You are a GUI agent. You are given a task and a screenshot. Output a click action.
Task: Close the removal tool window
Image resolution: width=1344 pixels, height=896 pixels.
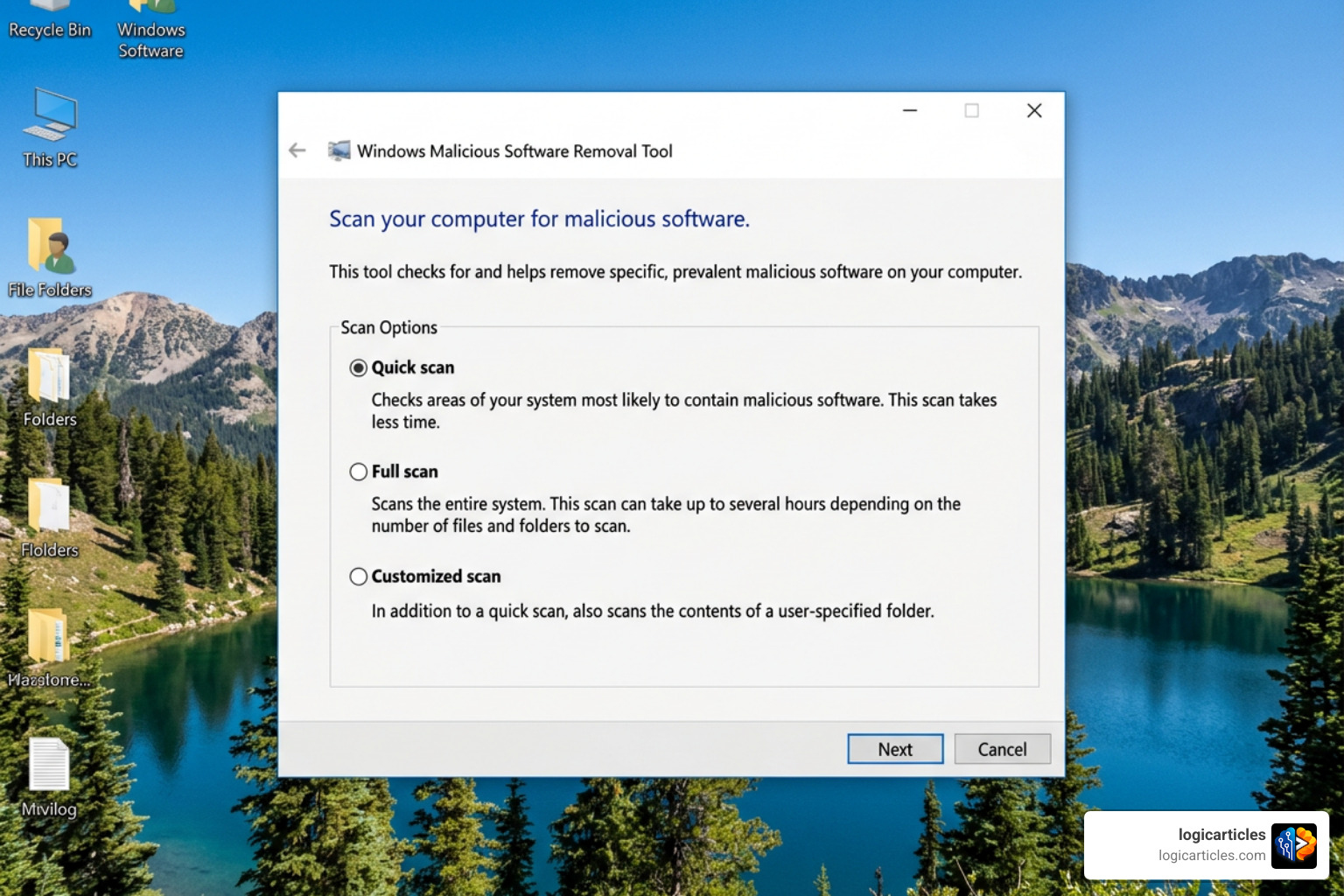[x=1034, y=110]
